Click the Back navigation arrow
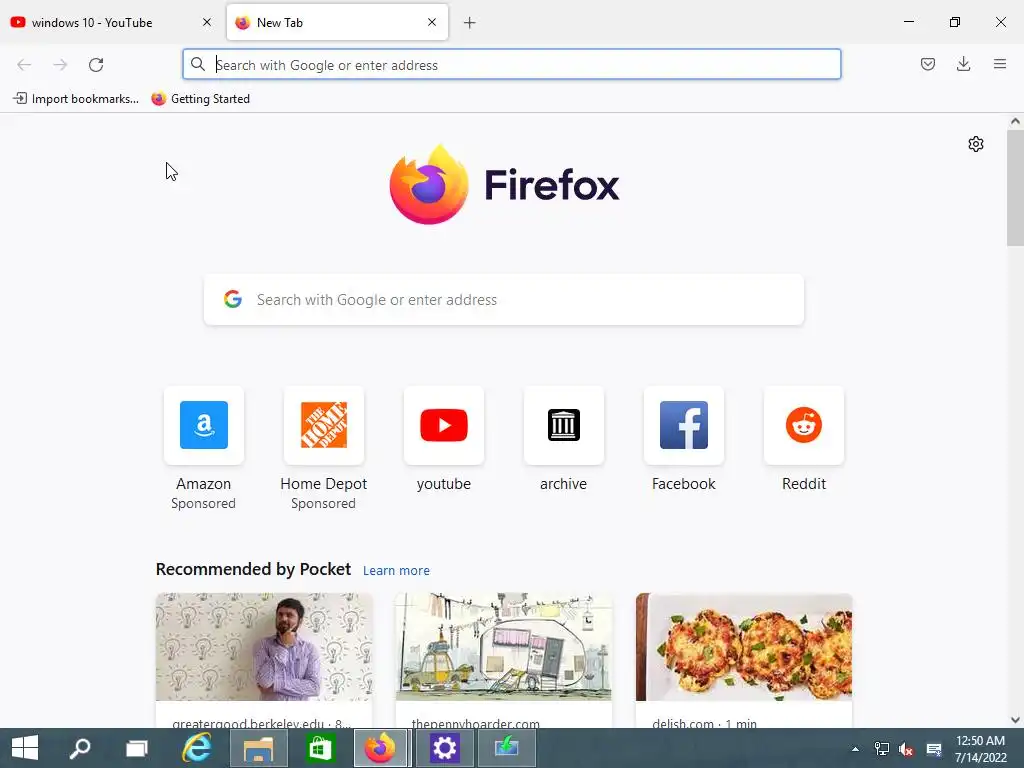This screenshot has height=768, width=1024. pyautogui.click(x=24, y=65)
